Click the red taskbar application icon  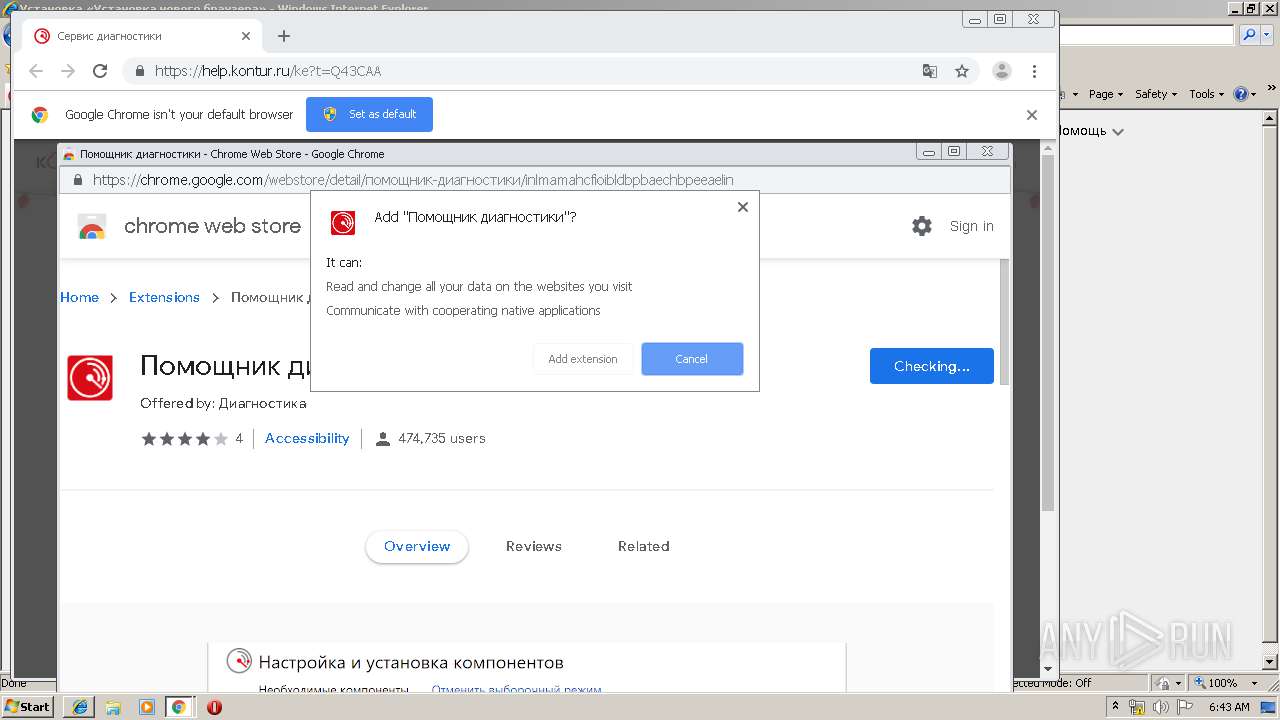click(214, 707)
